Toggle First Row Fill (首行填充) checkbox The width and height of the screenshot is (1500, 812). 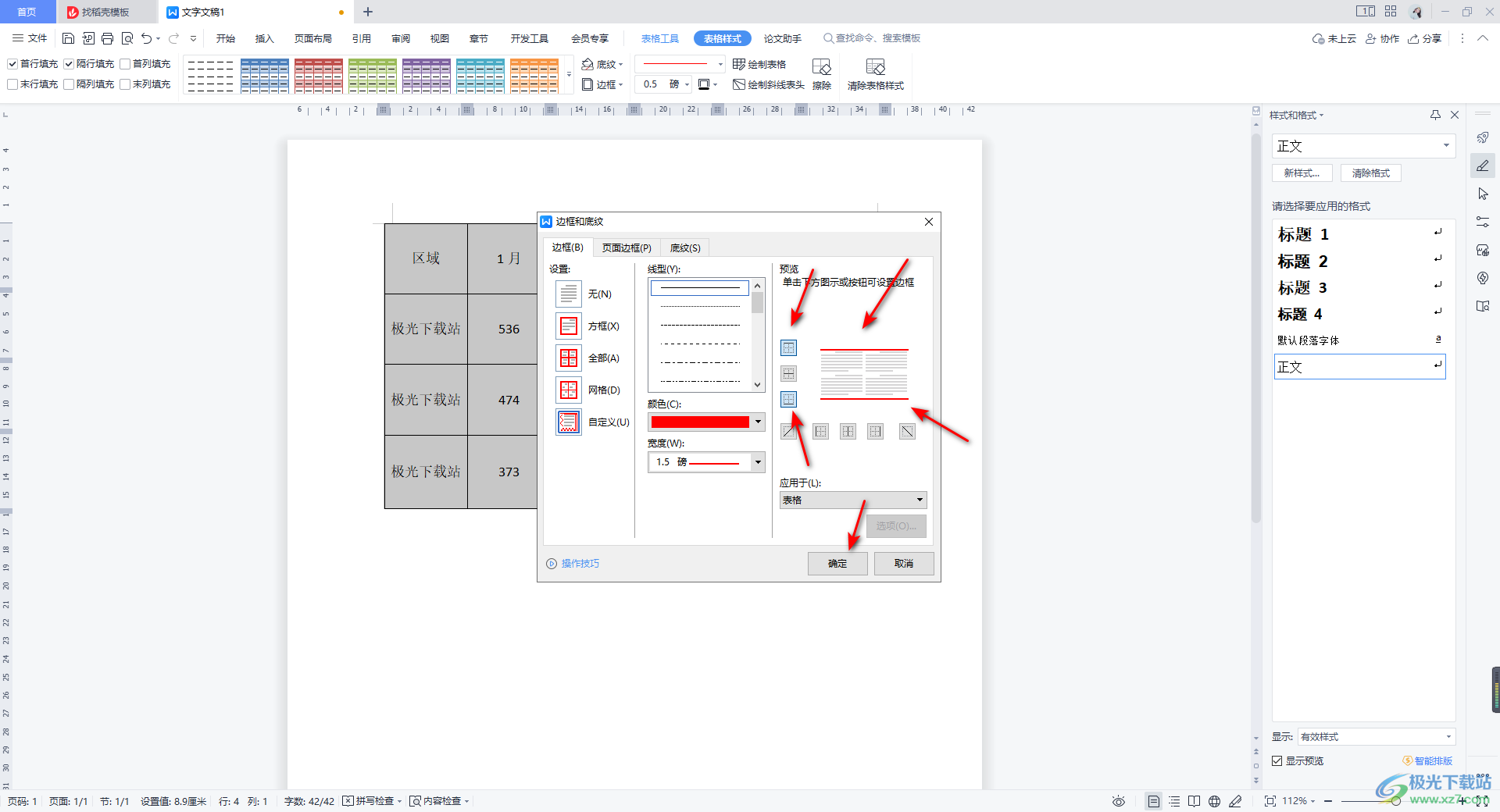coord(12,64)
